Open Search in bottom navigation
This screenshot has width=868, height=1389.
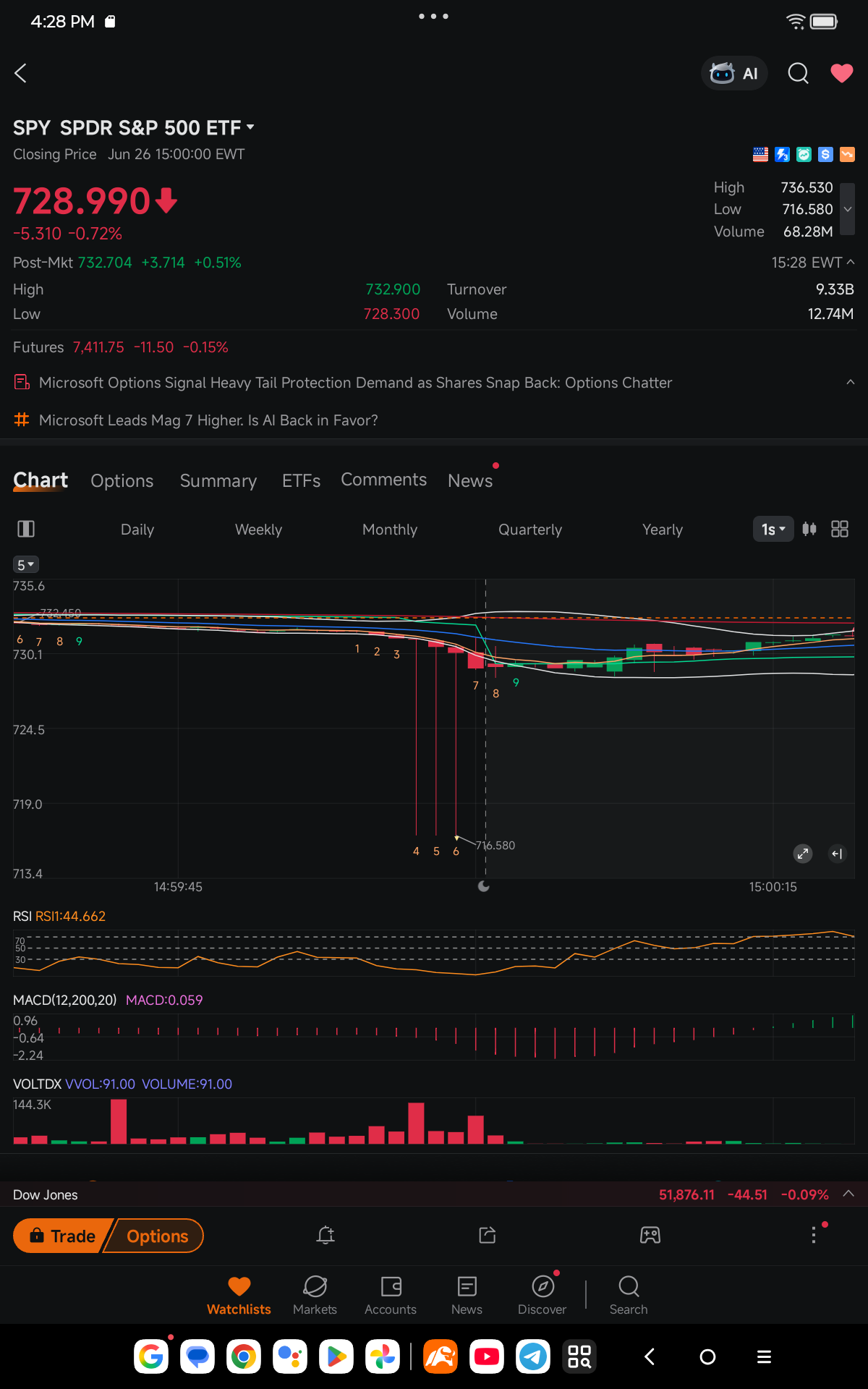click(x=629, y=1295)
